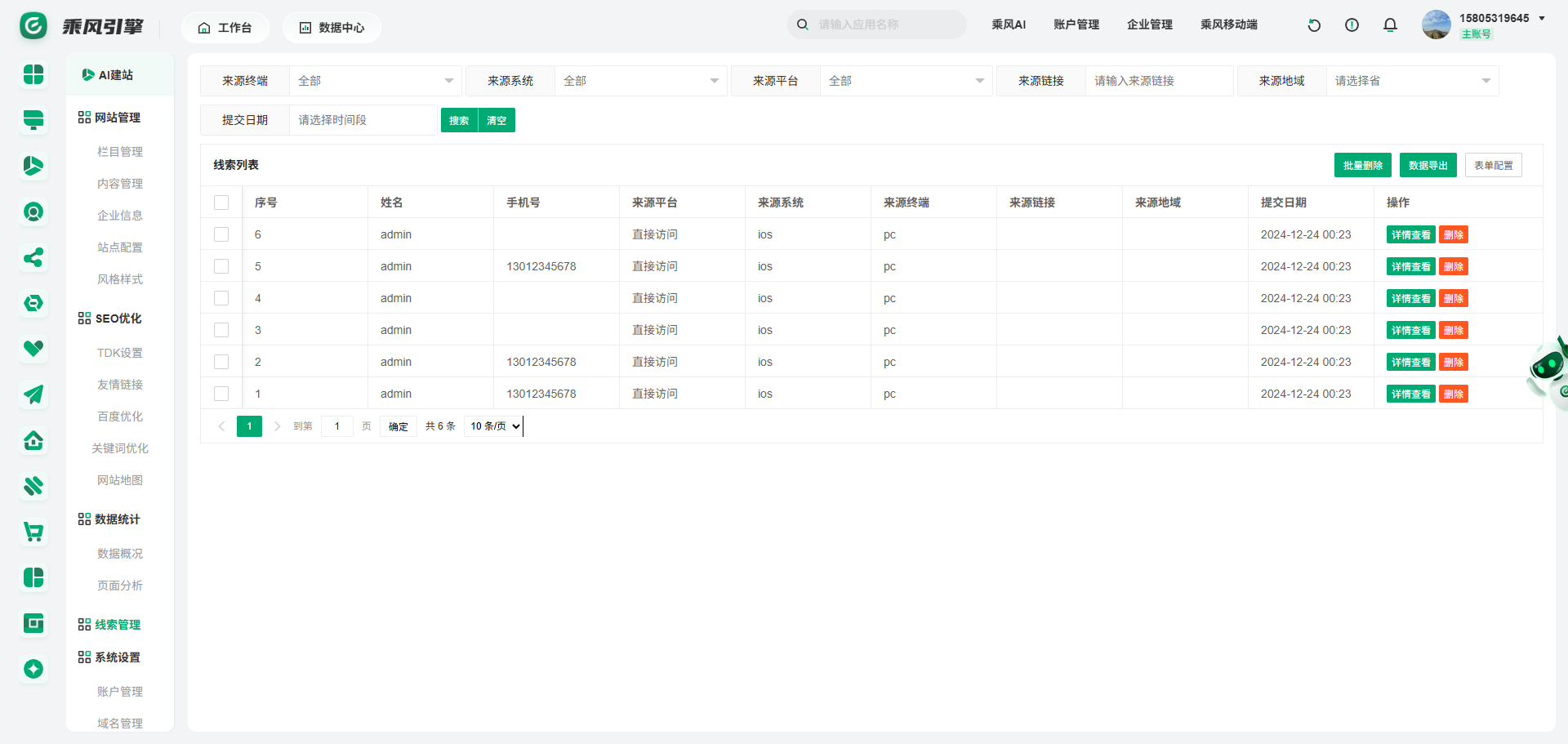The height and width of the screenshot is (744, 1568).
Task: Switch to the 数据中心 tab
Action: (x=332, y=28)
